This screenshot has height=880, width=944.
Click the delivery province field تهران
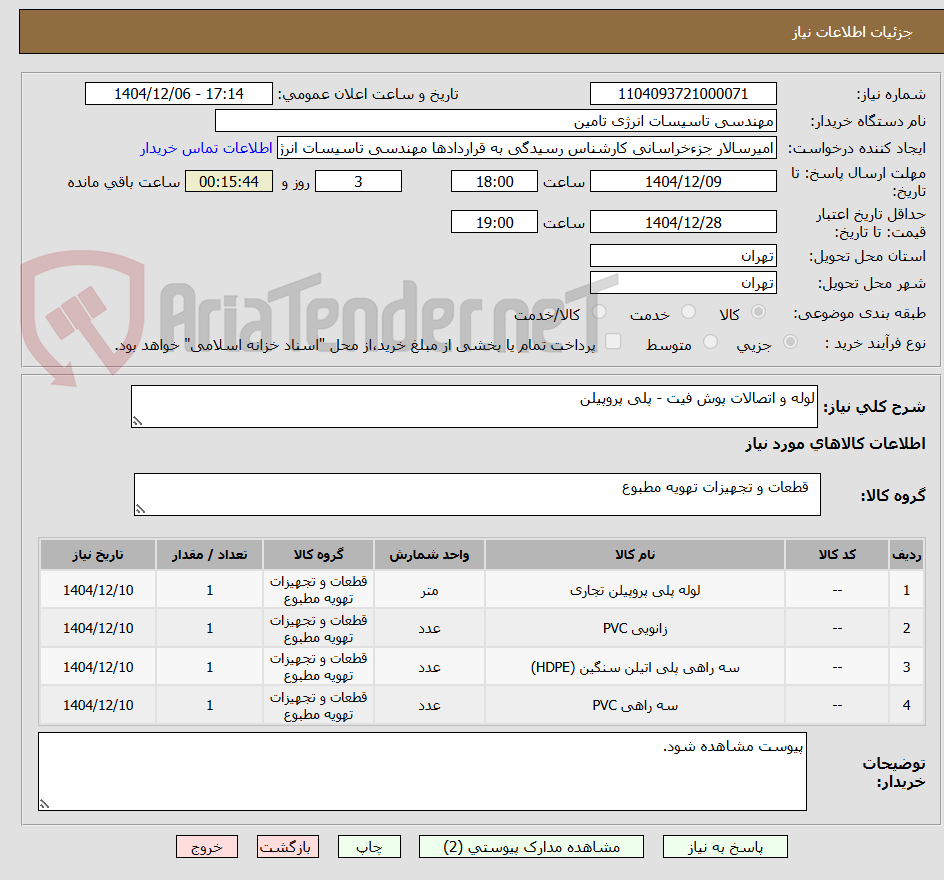coord(683,256)
